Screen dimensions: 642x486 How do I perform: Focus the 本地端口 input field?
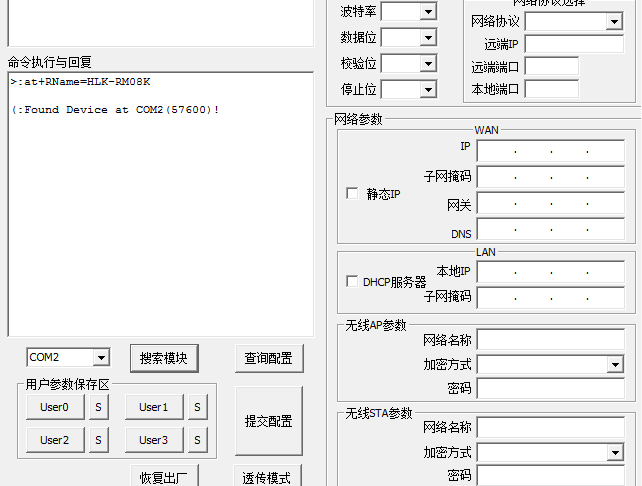552,89
